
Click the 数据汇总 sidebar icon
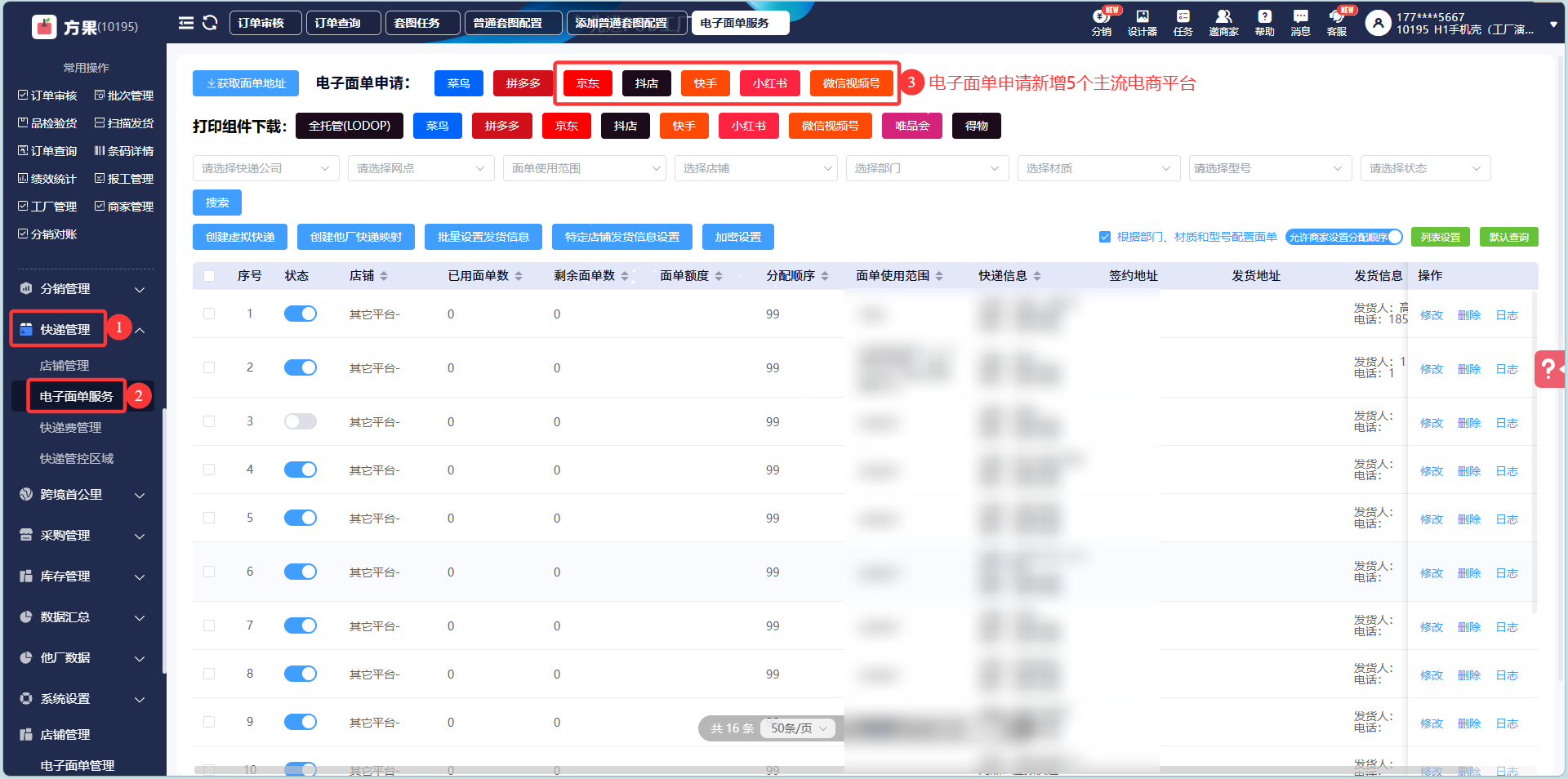point(26,617)
